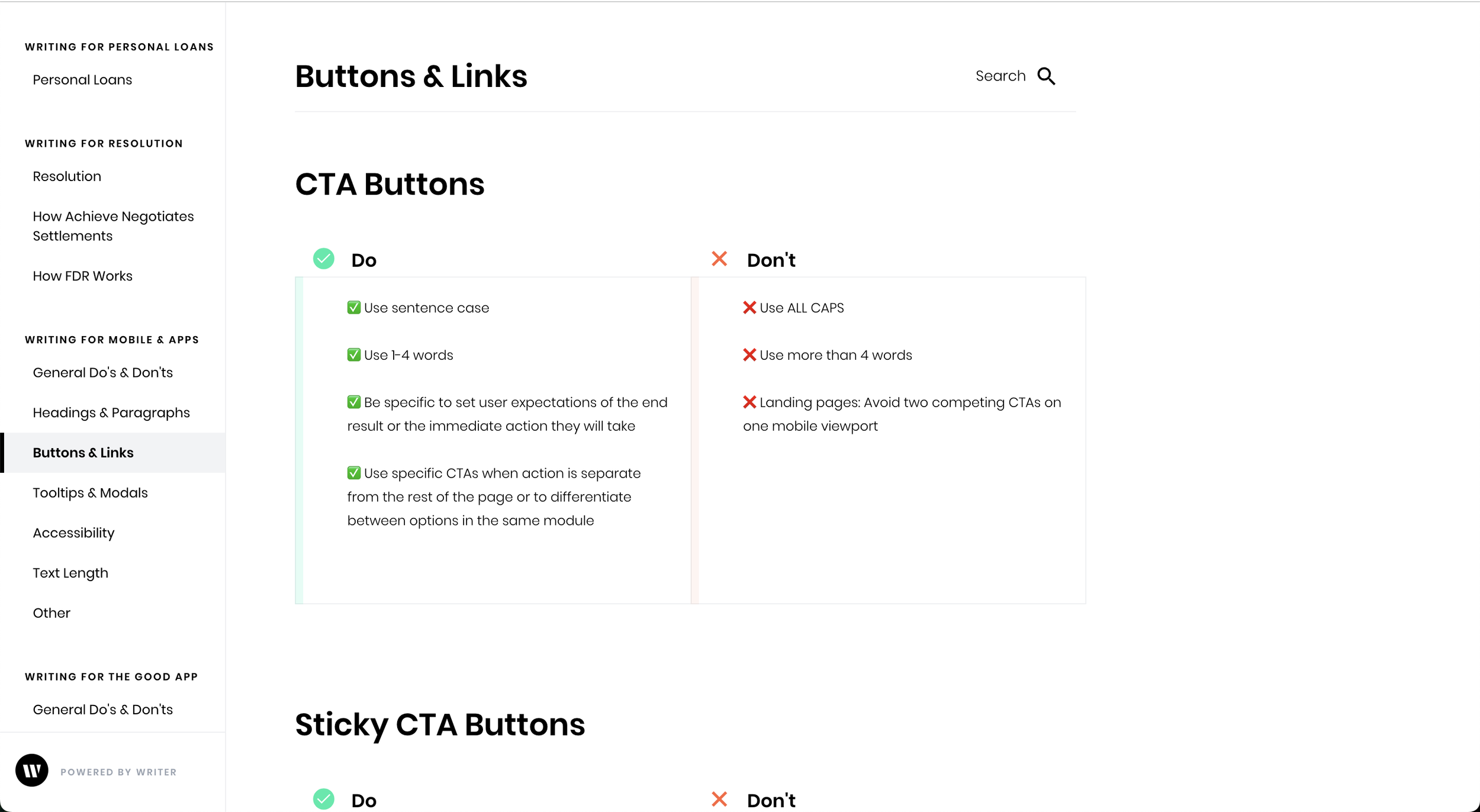Click the check emoji beside 'Use specific CTAs'
Screen dimensions: 1480x812
(x=354, y=473)
